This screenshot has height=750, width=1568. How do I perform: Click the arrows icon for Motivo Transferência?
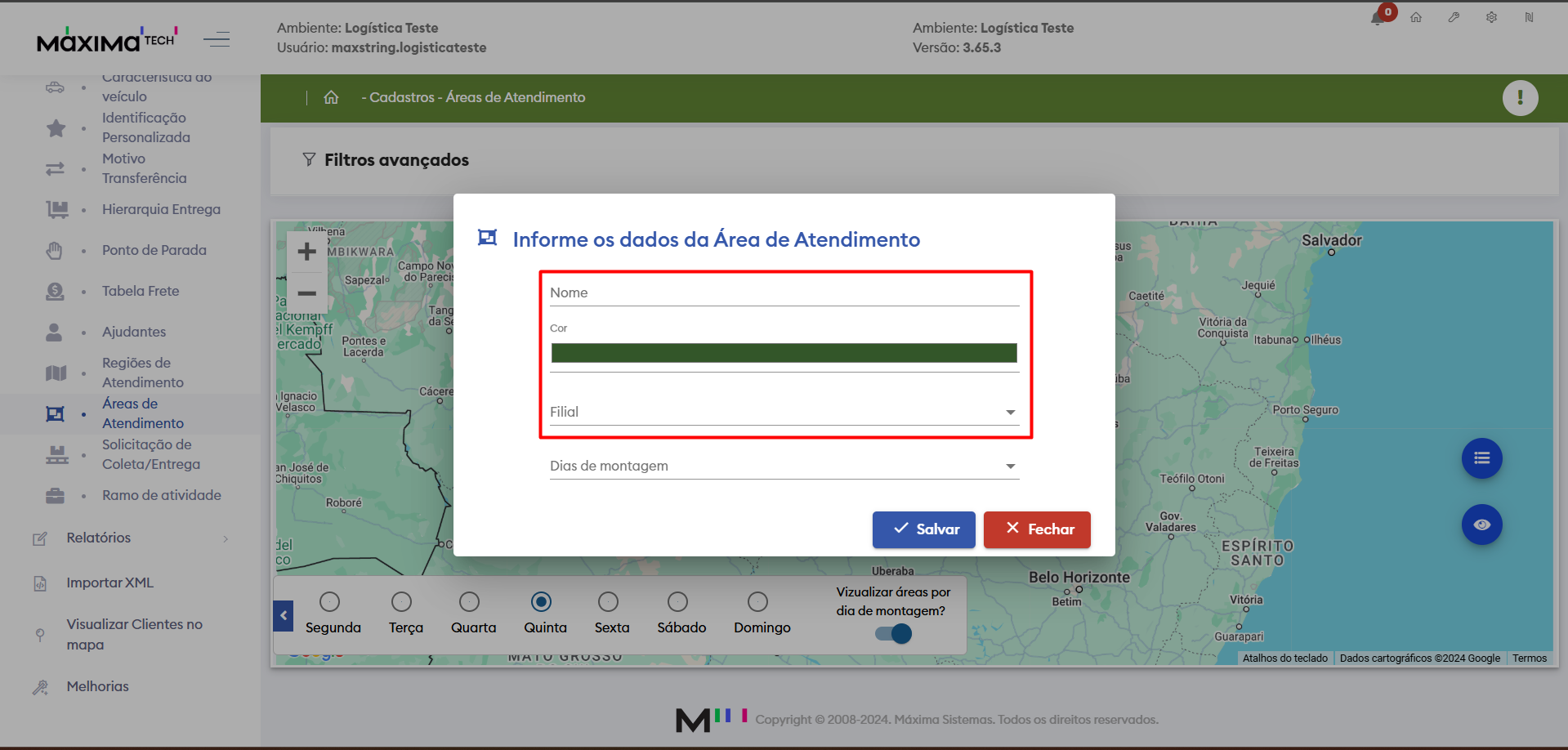(55, 168)
